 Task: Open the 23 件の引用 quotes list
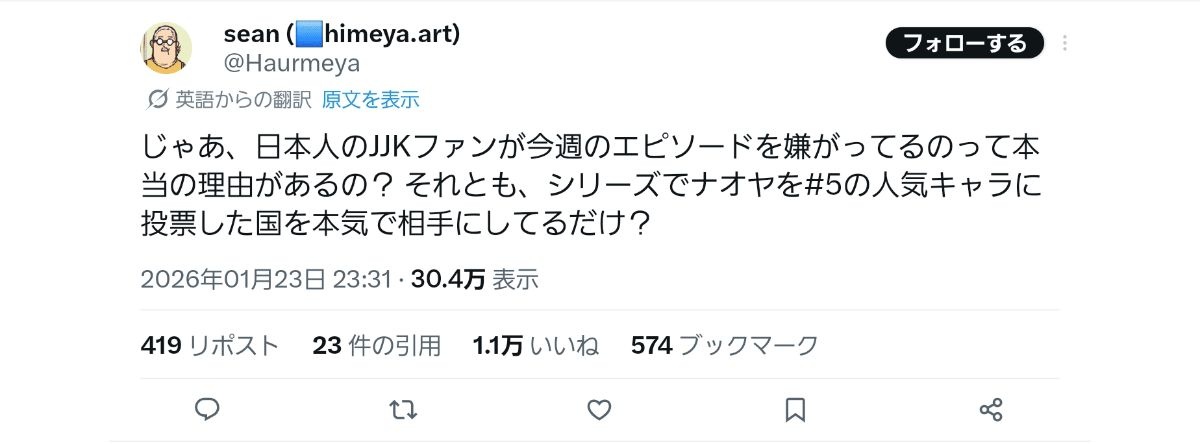point(377,346)
